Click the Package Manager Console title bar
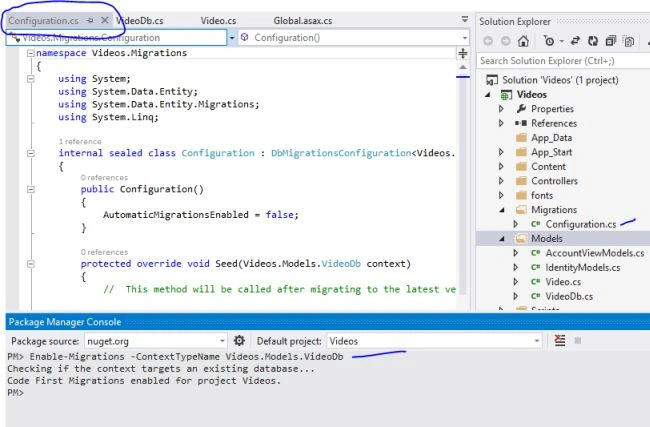This screenshot has height=427, width=650. pos(327,322)
